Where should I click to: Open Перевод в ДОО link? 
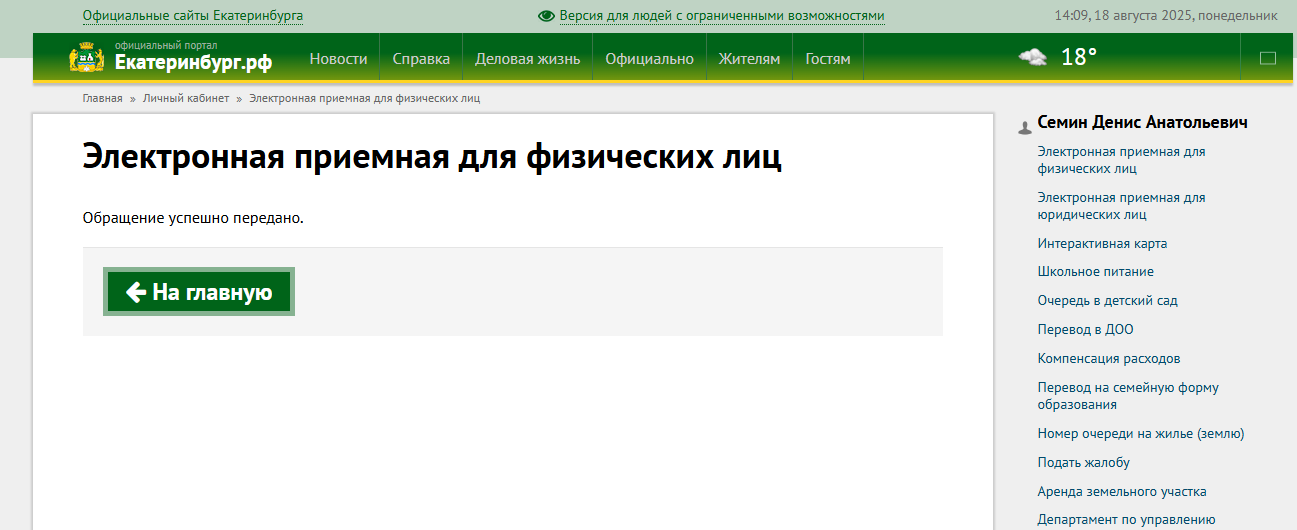pyautogui.click(x=1086, y=329)
